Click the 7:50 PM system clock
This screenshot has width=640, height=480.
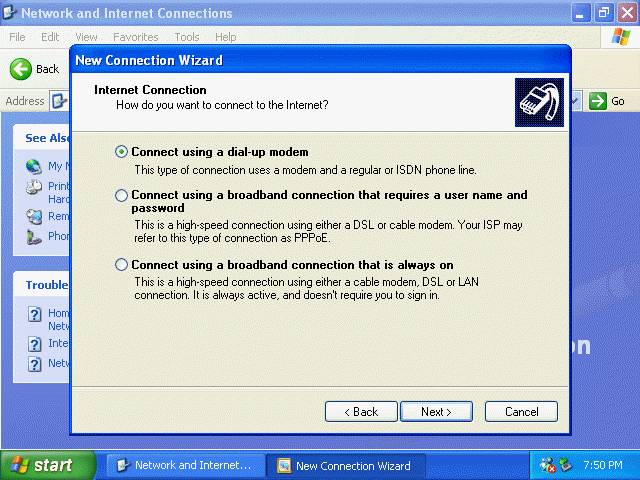click(x=603, y=465)
